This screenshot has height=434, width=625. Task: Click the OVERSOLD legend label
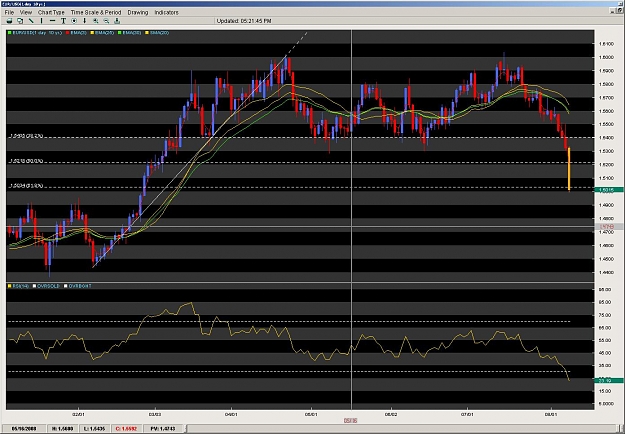click(48, 286)
